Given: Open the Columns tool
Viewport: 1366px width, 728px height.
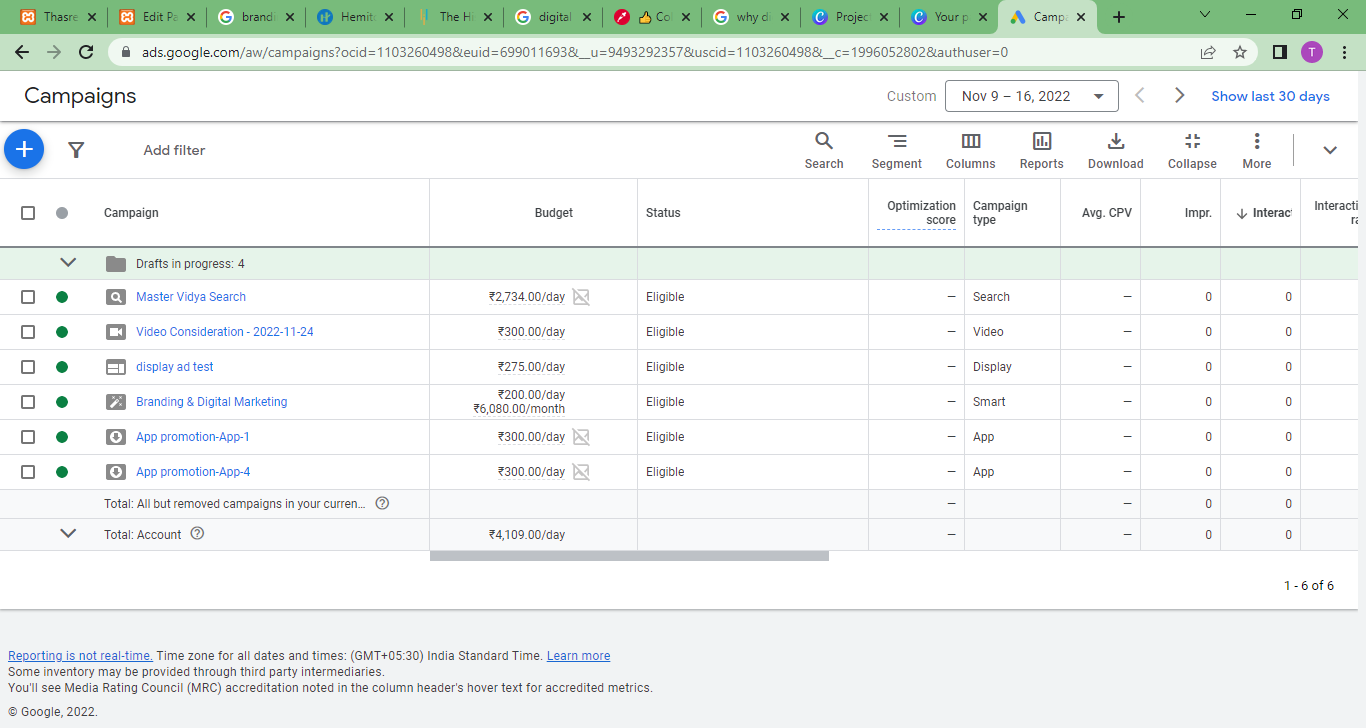Looking at the screenshot, I should coord(971,151).
